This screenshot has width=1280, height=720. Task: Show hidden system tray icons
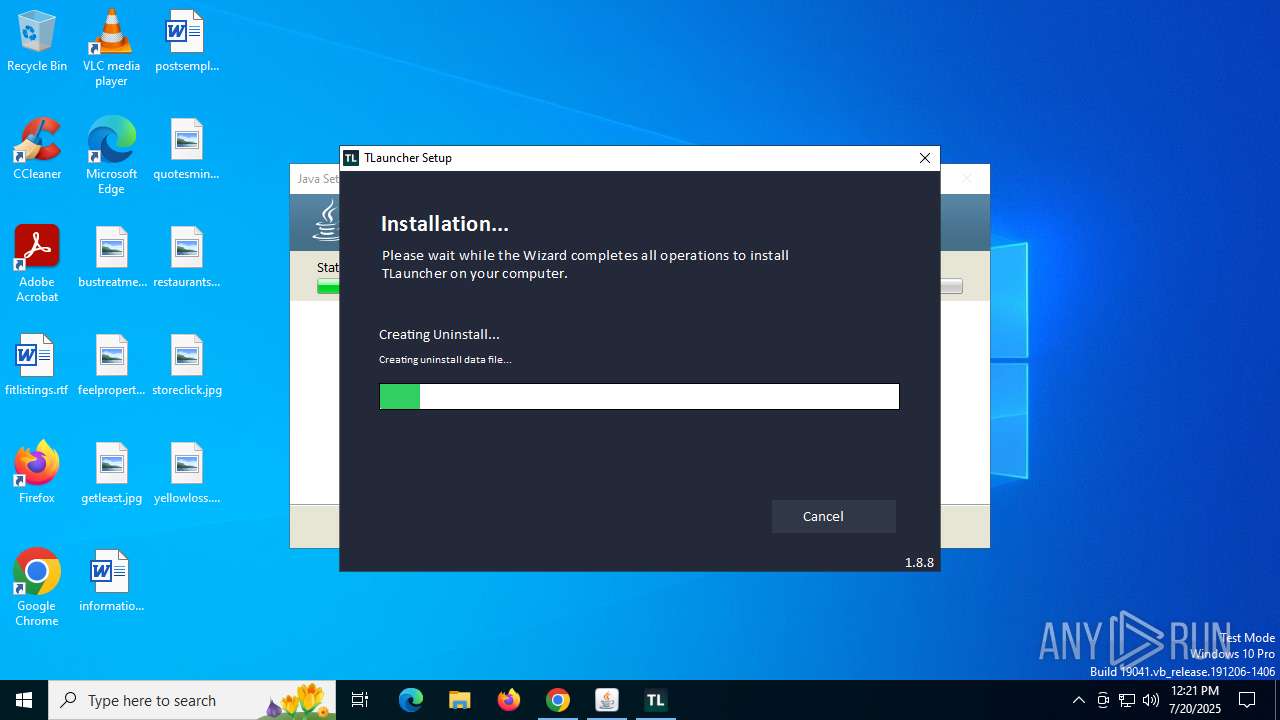[x=1078, y=700]
